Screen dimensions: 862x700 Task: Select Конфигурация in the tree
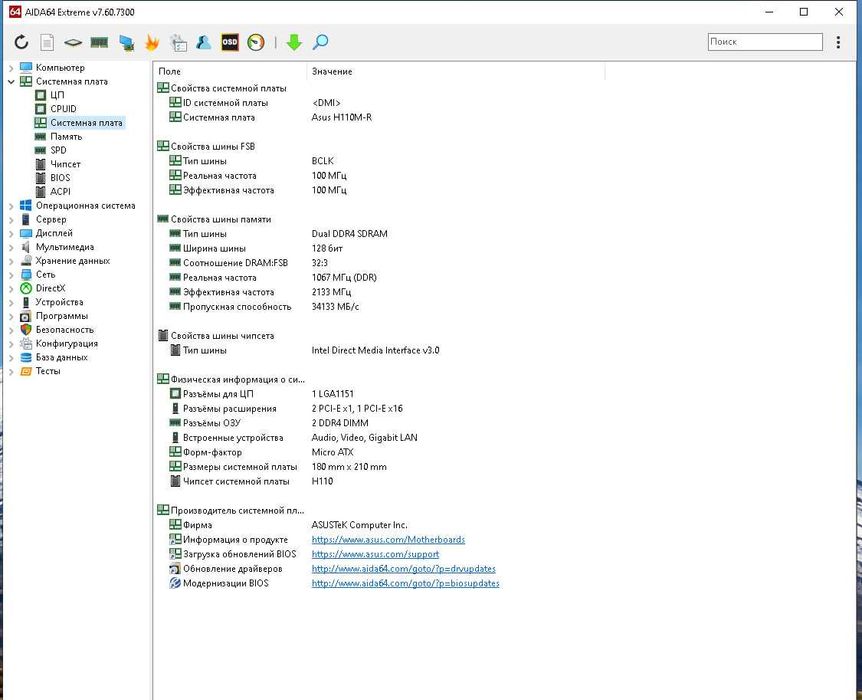pos(67,343)
